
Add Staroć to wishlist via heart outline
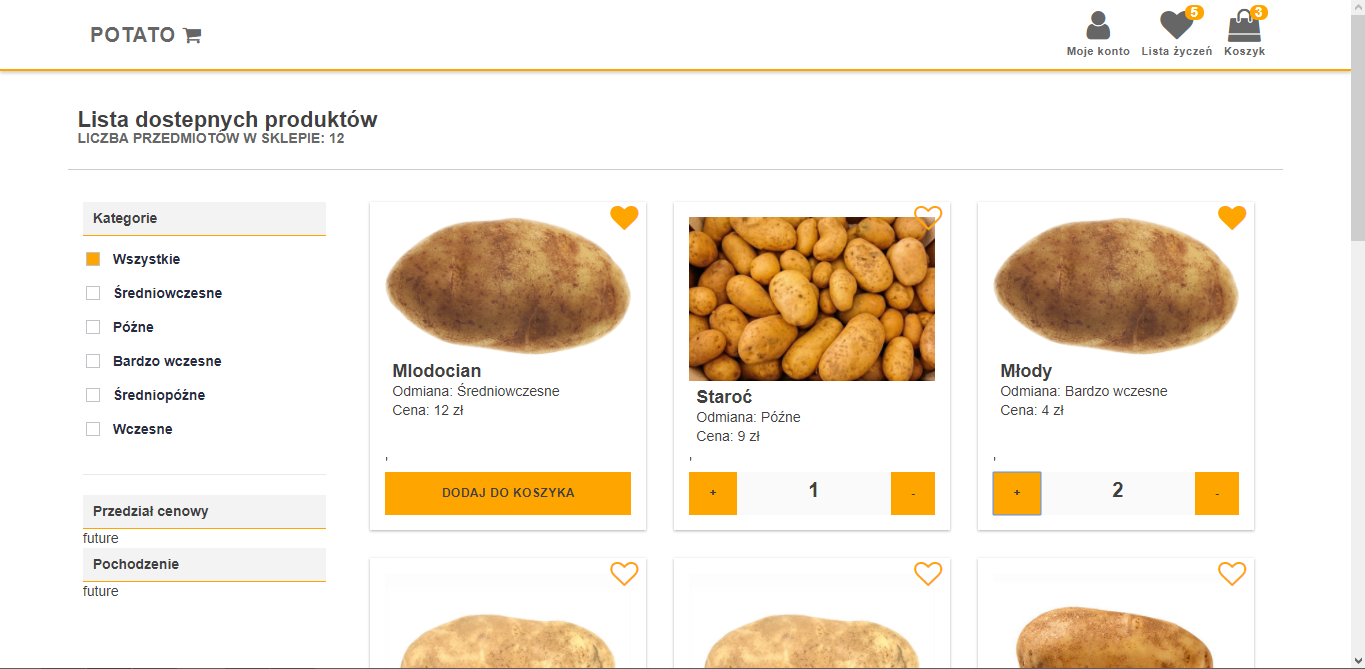pyautogui.click(x=928, y=215)
